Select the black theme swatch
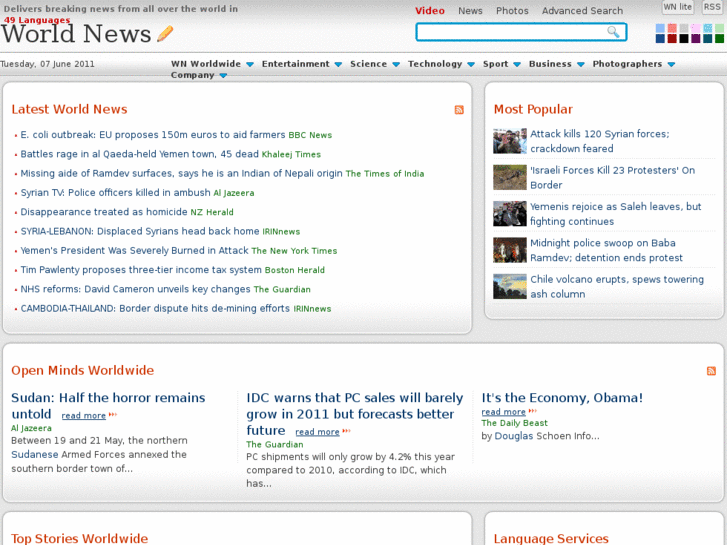Image resolution: width=727 pixels, height=545 pixels. coord(684,38)
